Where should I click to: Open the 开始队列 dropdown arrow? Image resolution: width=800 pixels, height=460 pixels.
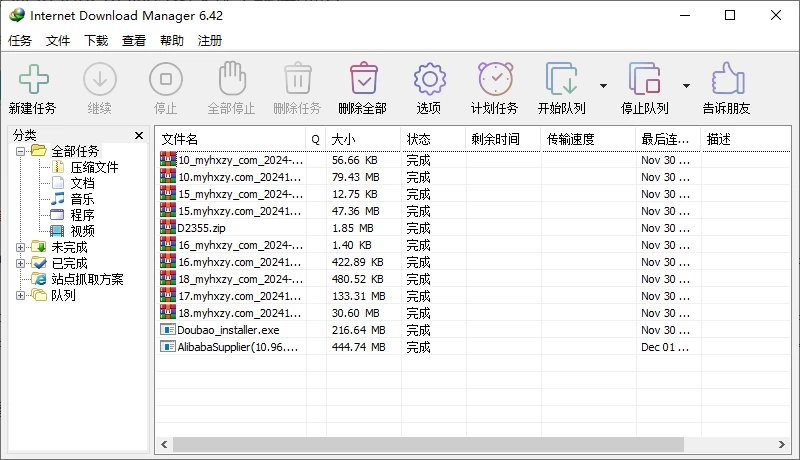pos(603,86)
